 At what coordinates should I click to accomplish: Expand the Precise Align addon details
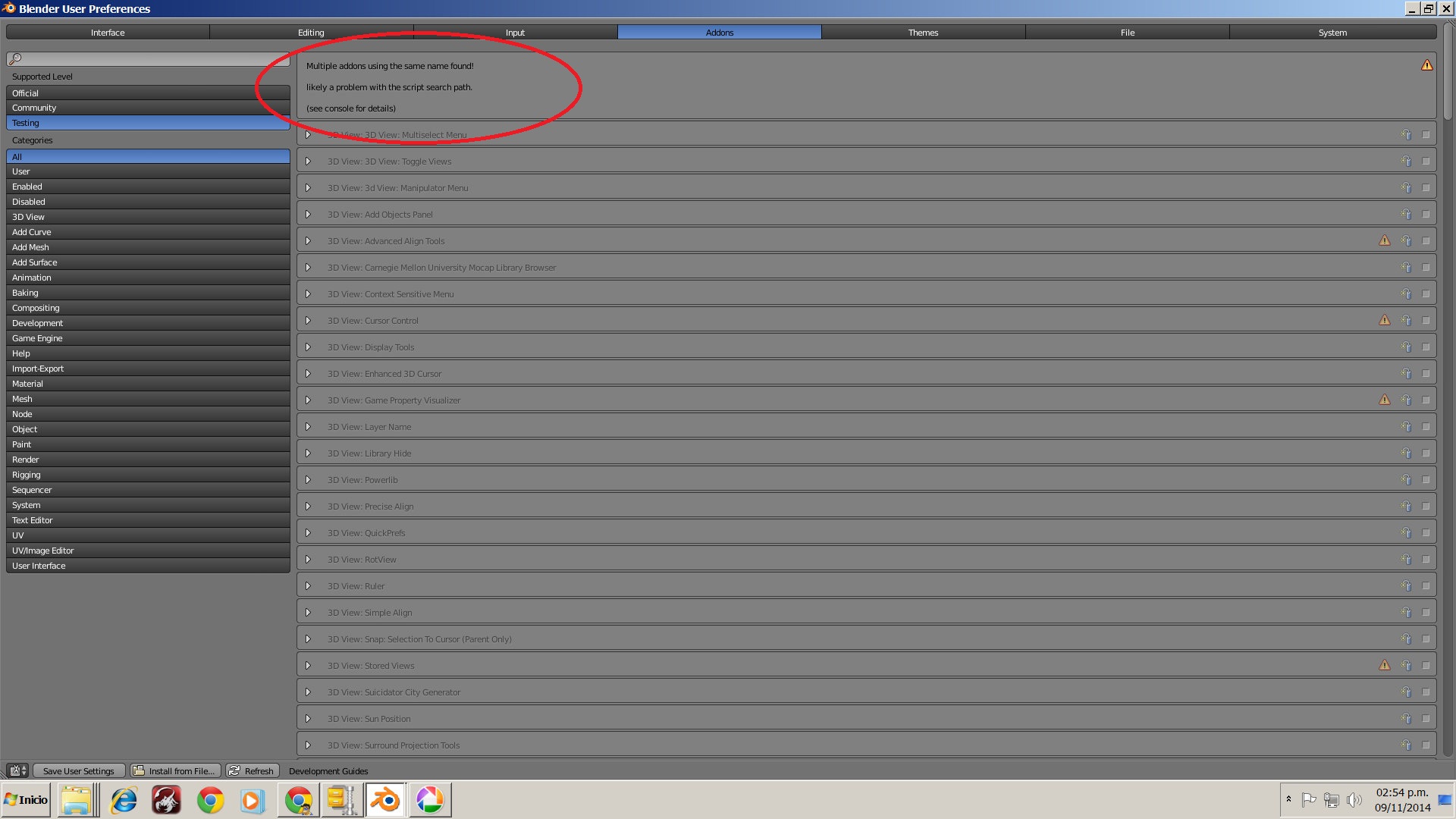click(308, 507)
